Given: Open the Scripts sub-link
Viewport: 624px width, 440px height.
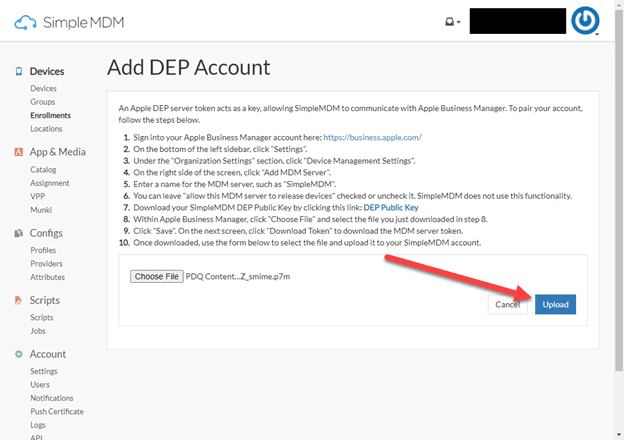Looking at the screenshot, I should coord(41,317).
